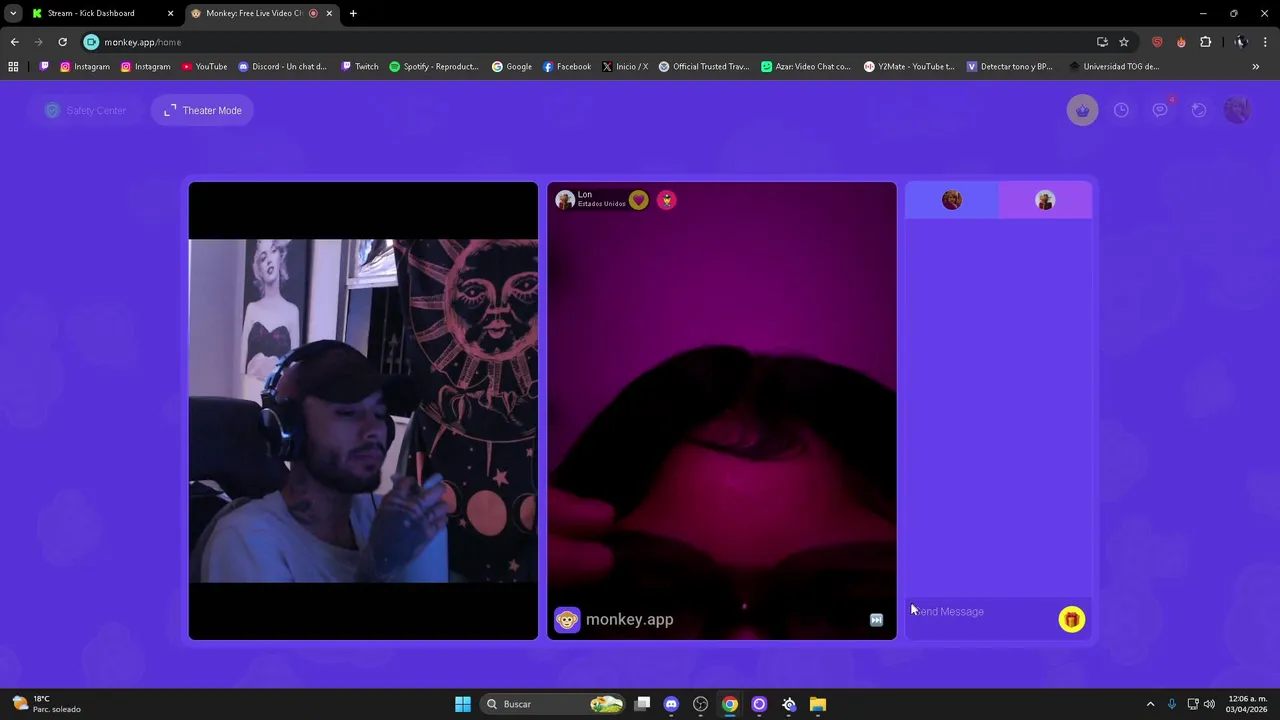
Task: Open Task View on taskbar
Action: [642, 704]
